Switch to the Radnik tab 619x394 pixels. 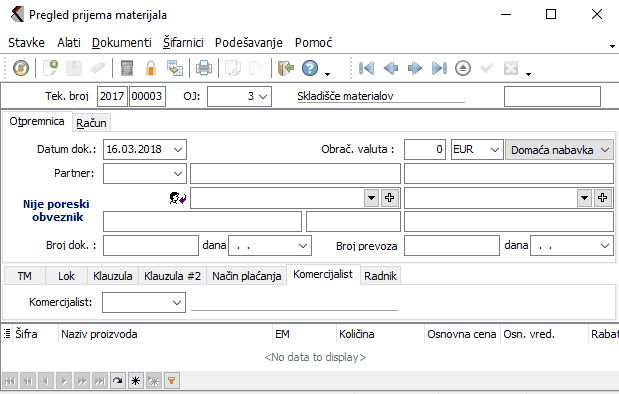click(380, 276)
